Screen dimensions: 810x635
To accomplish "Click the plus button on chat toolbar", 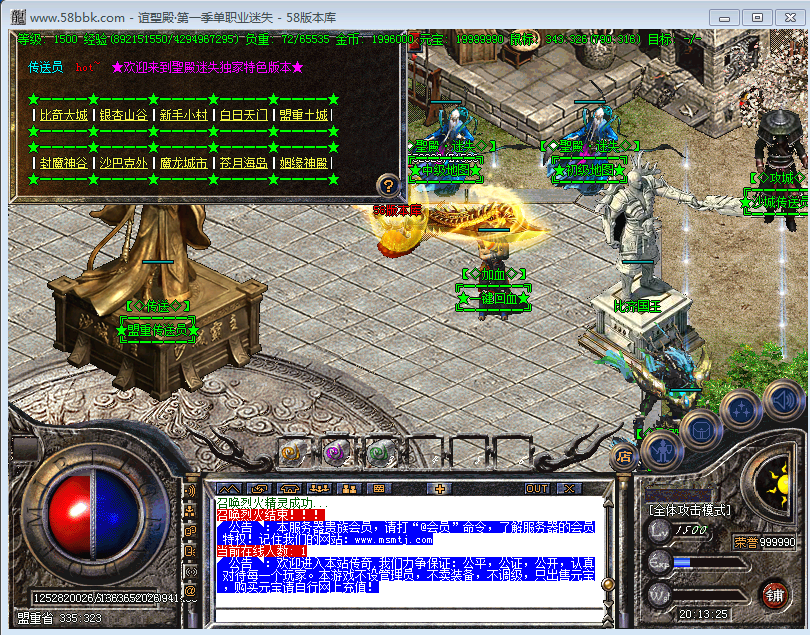I will (x=440, y=489).
